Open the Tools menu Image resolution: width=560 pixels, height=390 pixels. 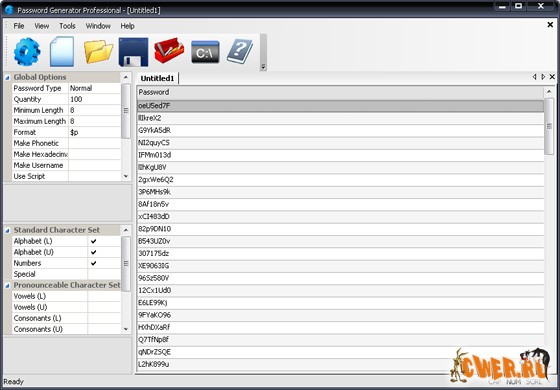pyautogui.click(x=67, y=26)
